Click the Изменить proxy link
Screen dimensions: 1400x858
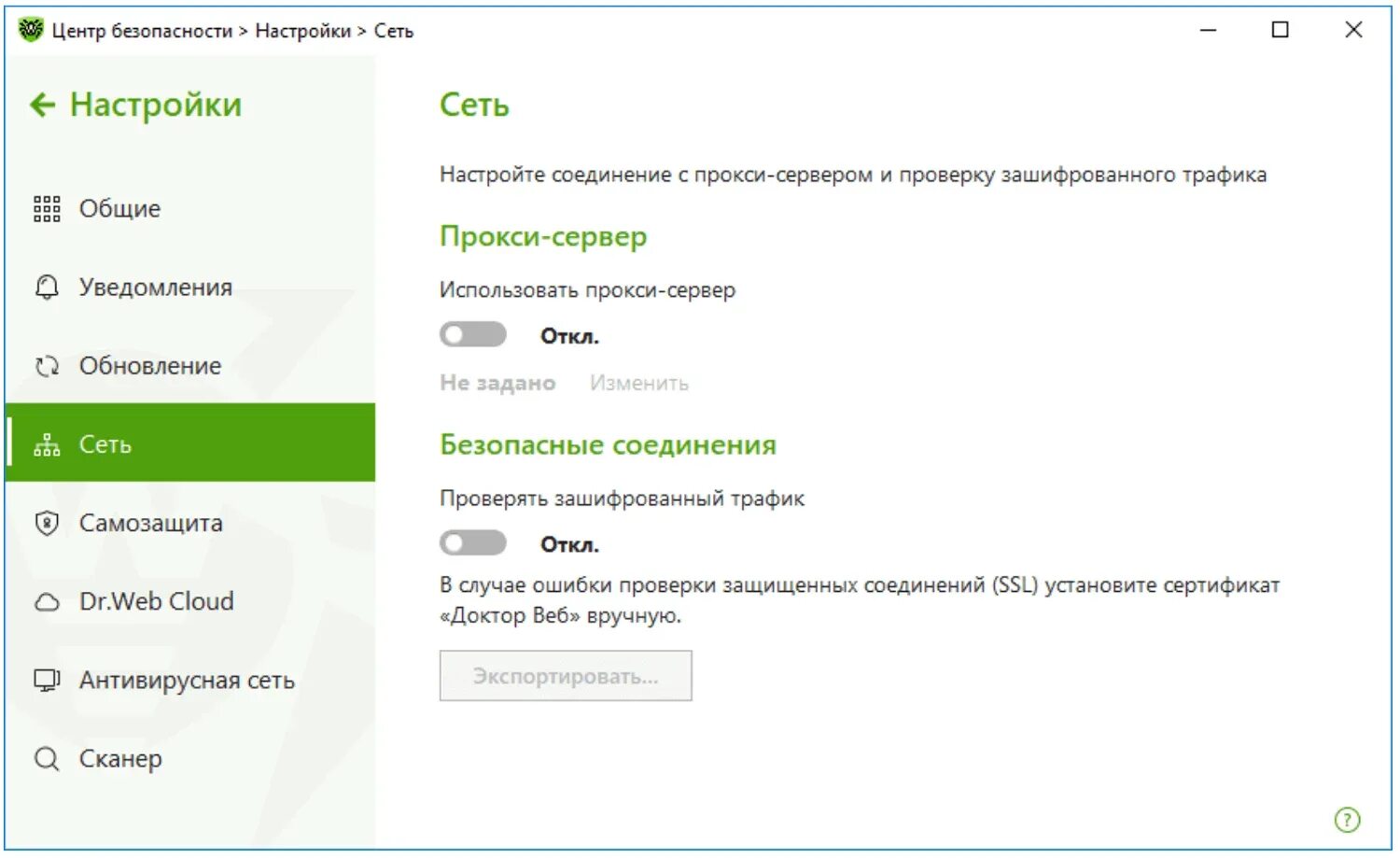point(639,383)
